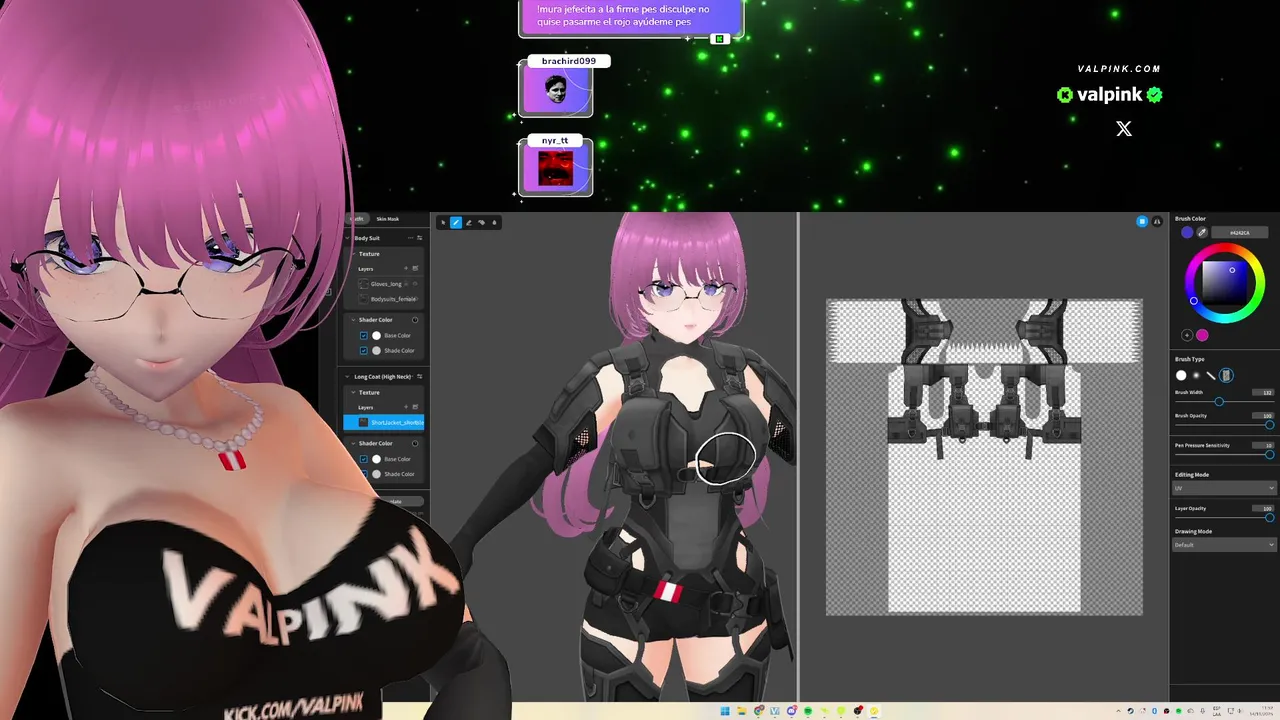Choose the soft airbrush brush type

click(1196, 375)
